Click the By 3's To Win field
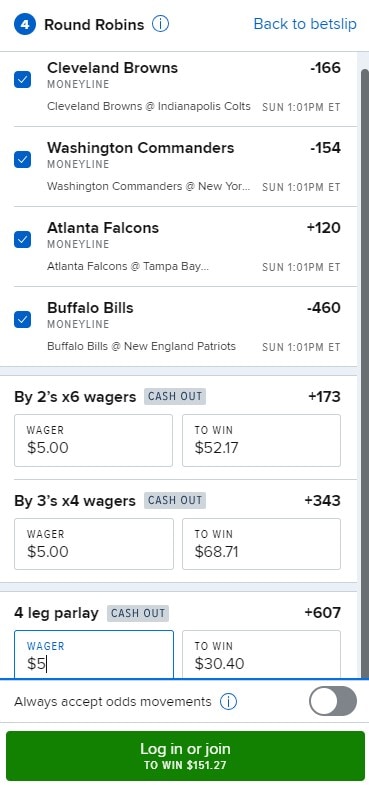Image resolution: width=369 pixels, height=785 pixels. click(x=261, y=544)
